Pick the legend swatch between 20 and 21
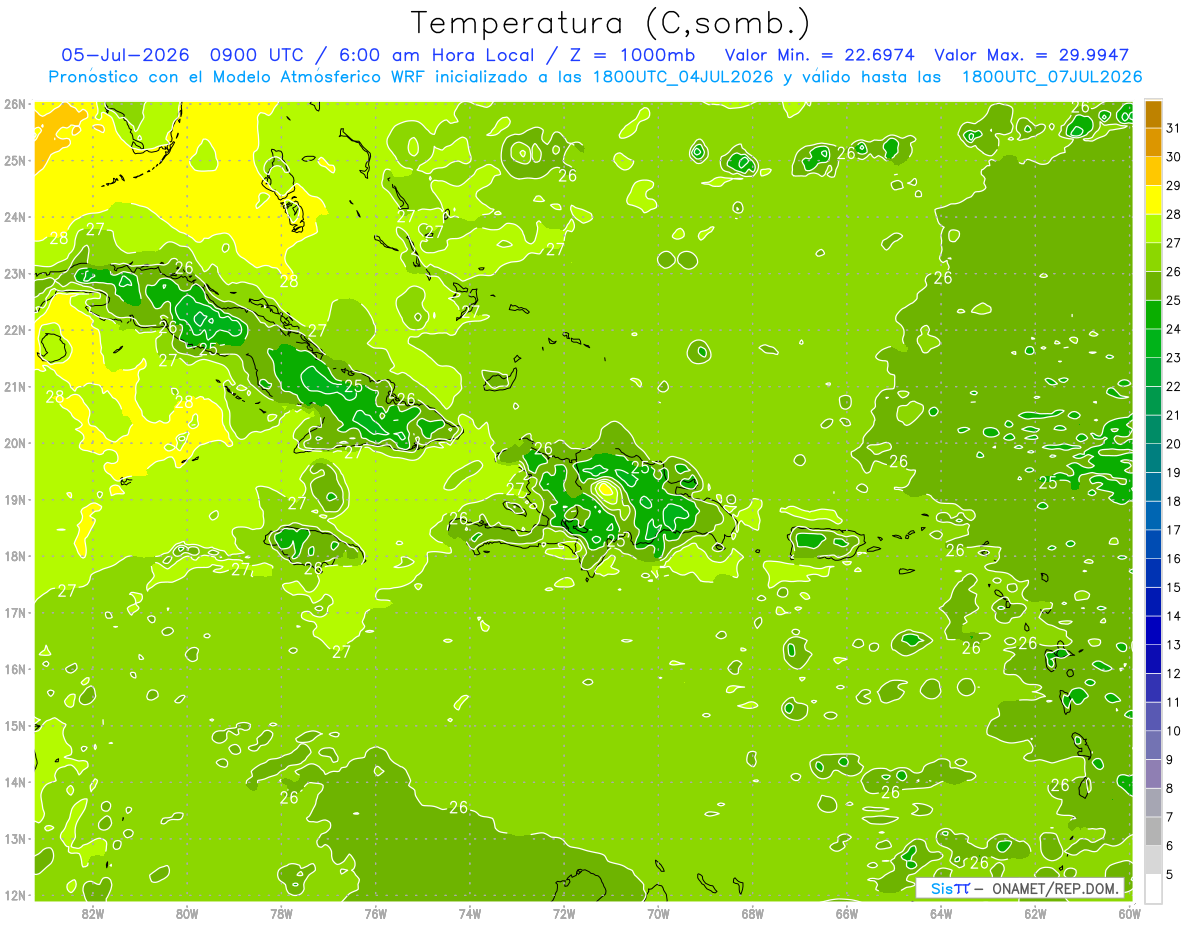The image size is (1200, 927). coord(1153,429)
